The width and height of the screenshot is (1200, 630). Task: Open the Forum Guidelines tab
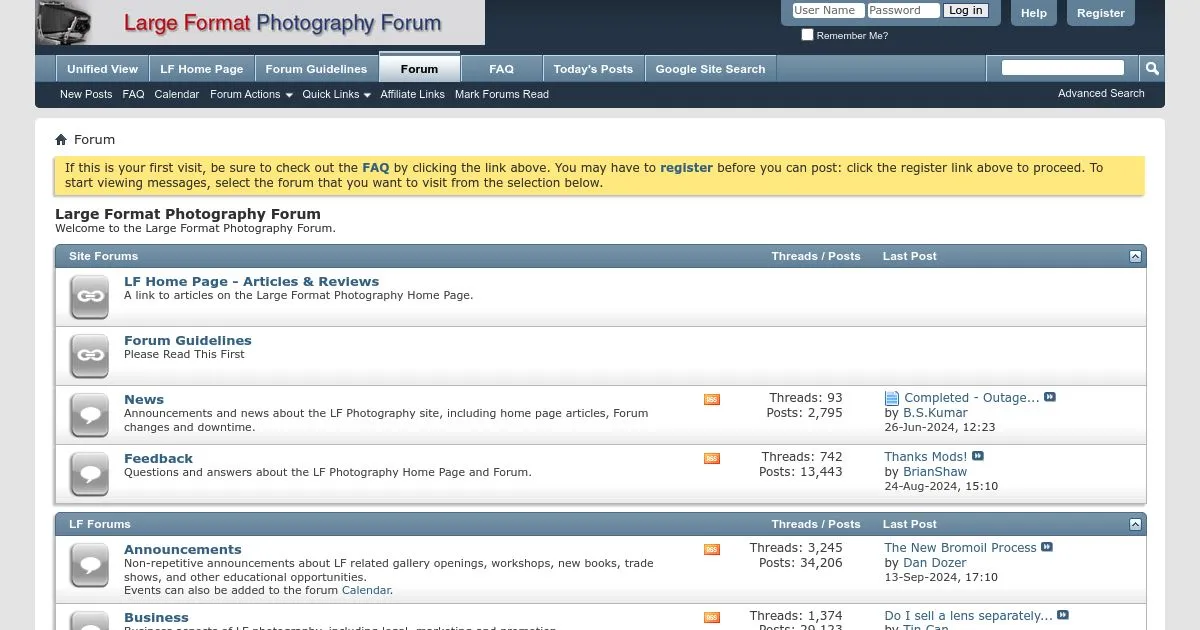[x=316, y=69]
